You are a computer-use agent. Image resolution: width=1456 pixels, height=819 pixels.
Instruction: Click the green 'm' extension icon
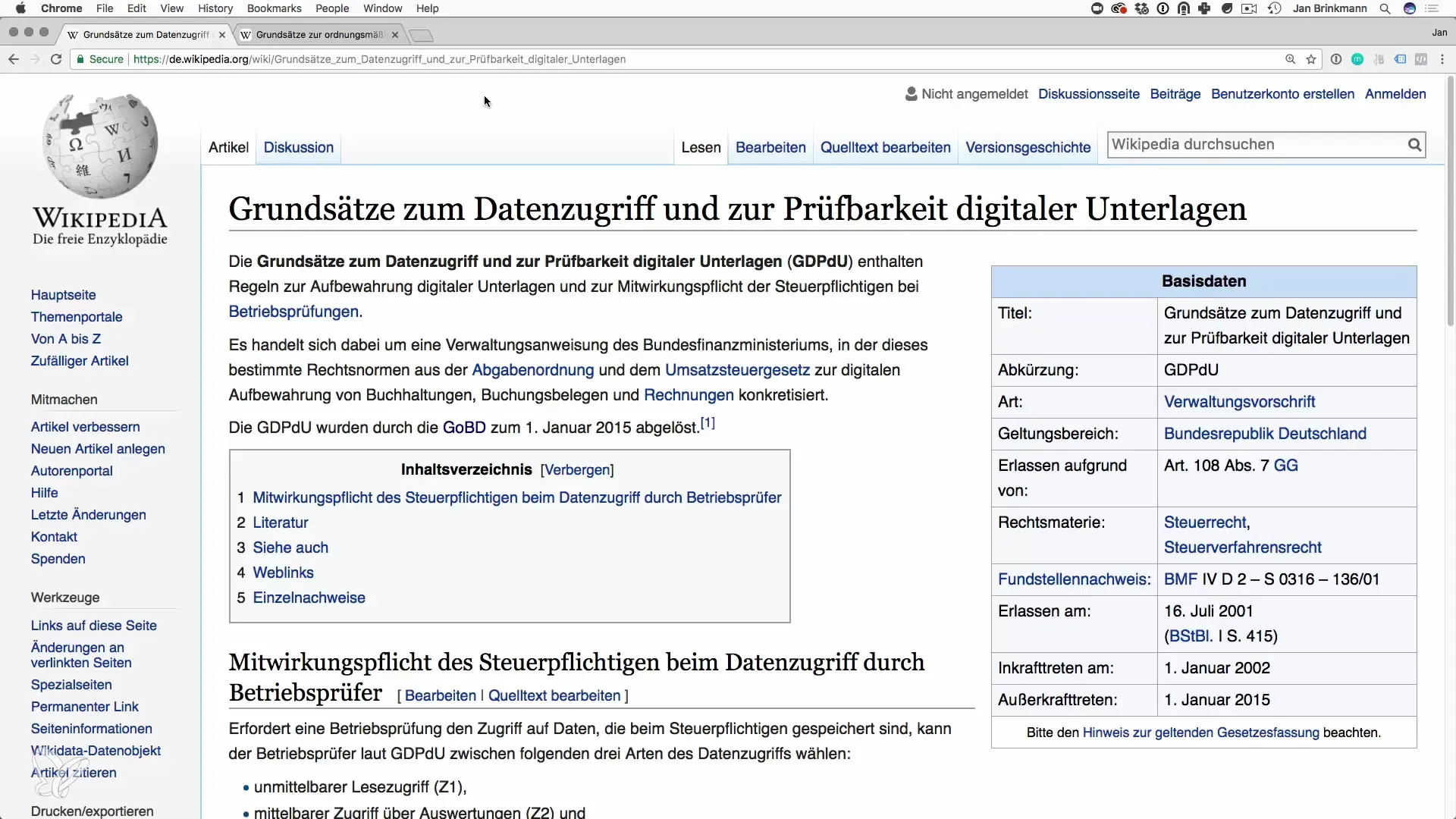tap(1357, 59)
